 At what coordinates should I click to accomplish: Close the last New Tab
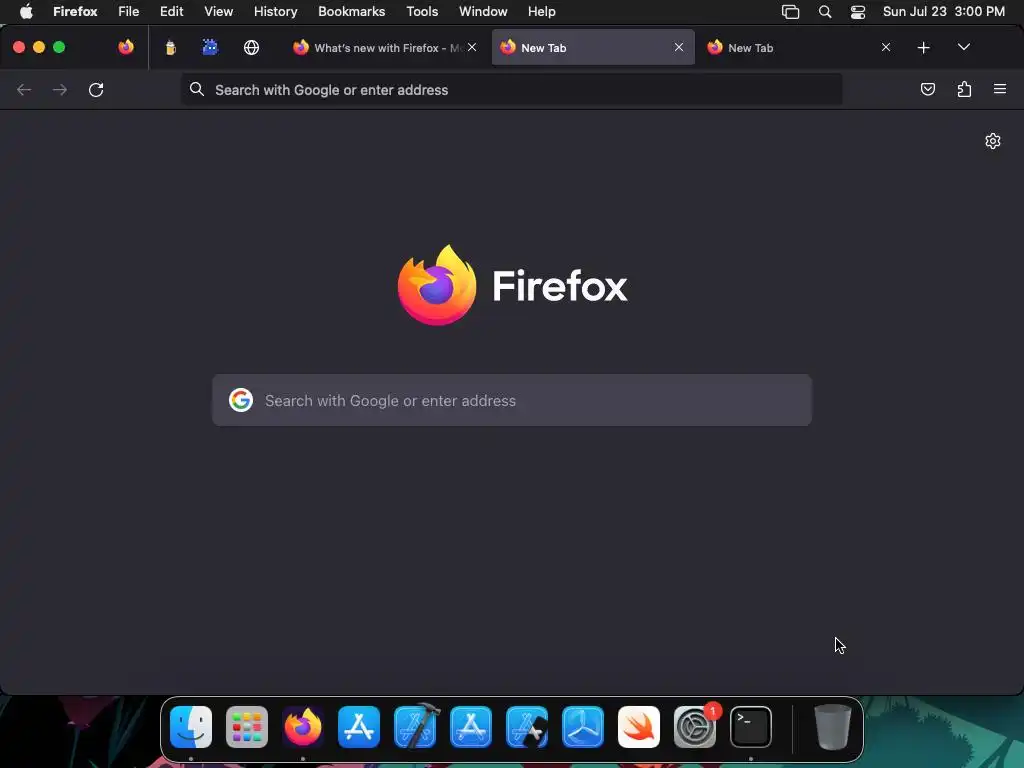pyautogui.click(x=886, y=48)
